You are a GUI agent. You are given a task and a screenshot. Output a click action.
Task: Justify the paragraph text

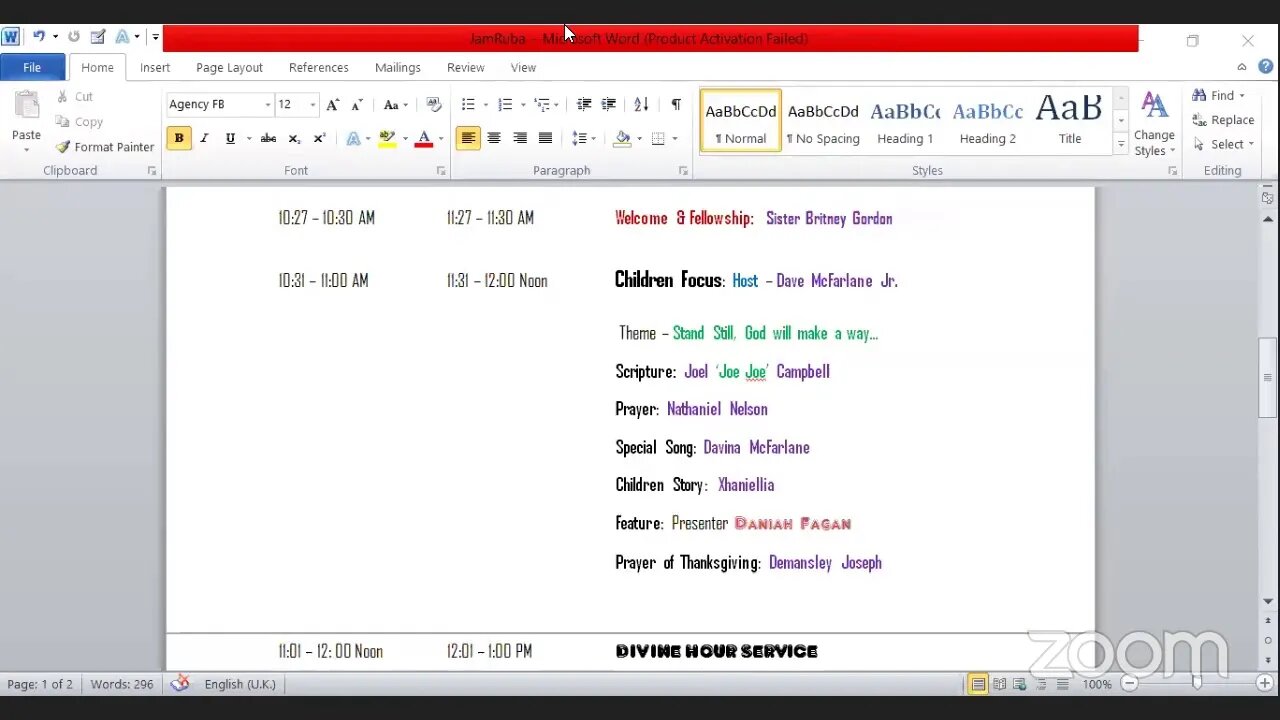pos(545,138)
